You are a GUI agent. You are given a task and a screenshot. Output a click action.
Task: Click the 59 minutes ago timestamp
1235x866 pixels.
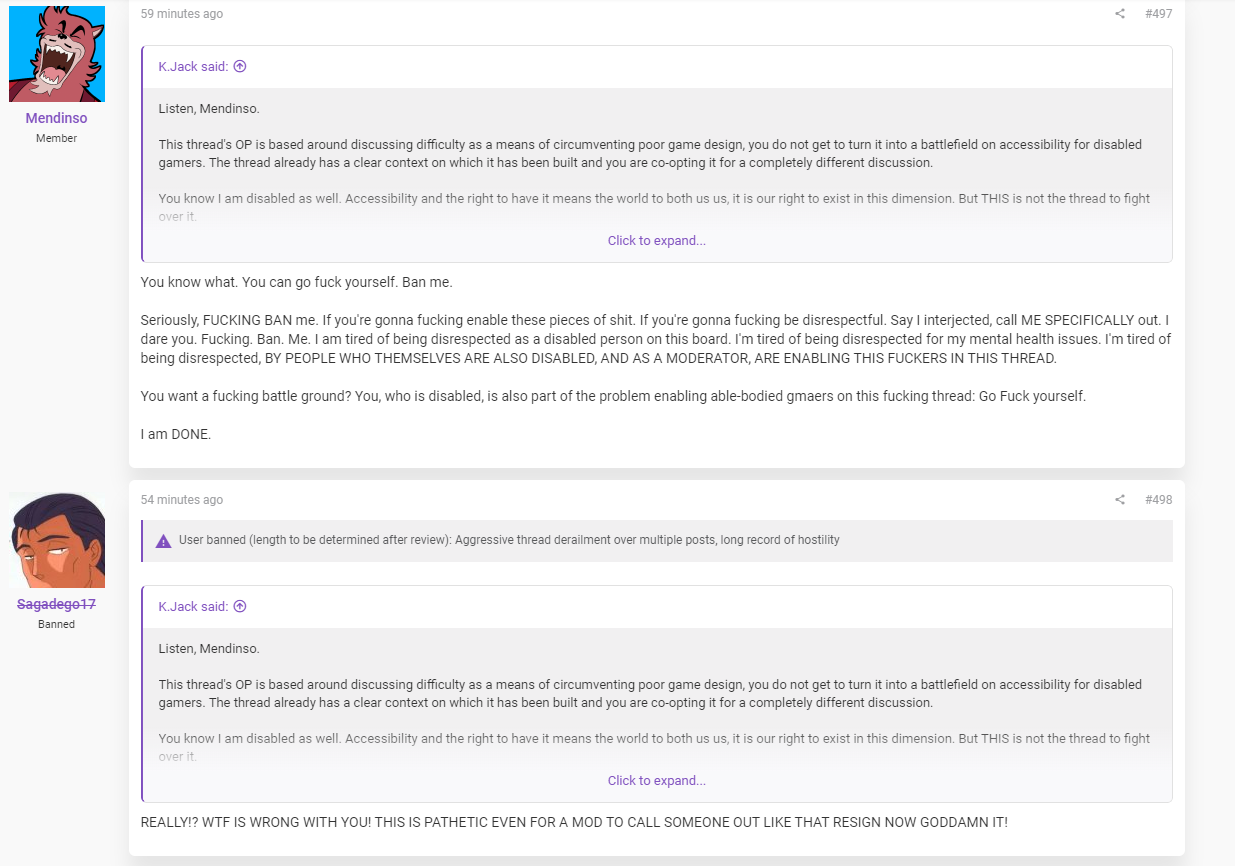(x=182, y=14)
